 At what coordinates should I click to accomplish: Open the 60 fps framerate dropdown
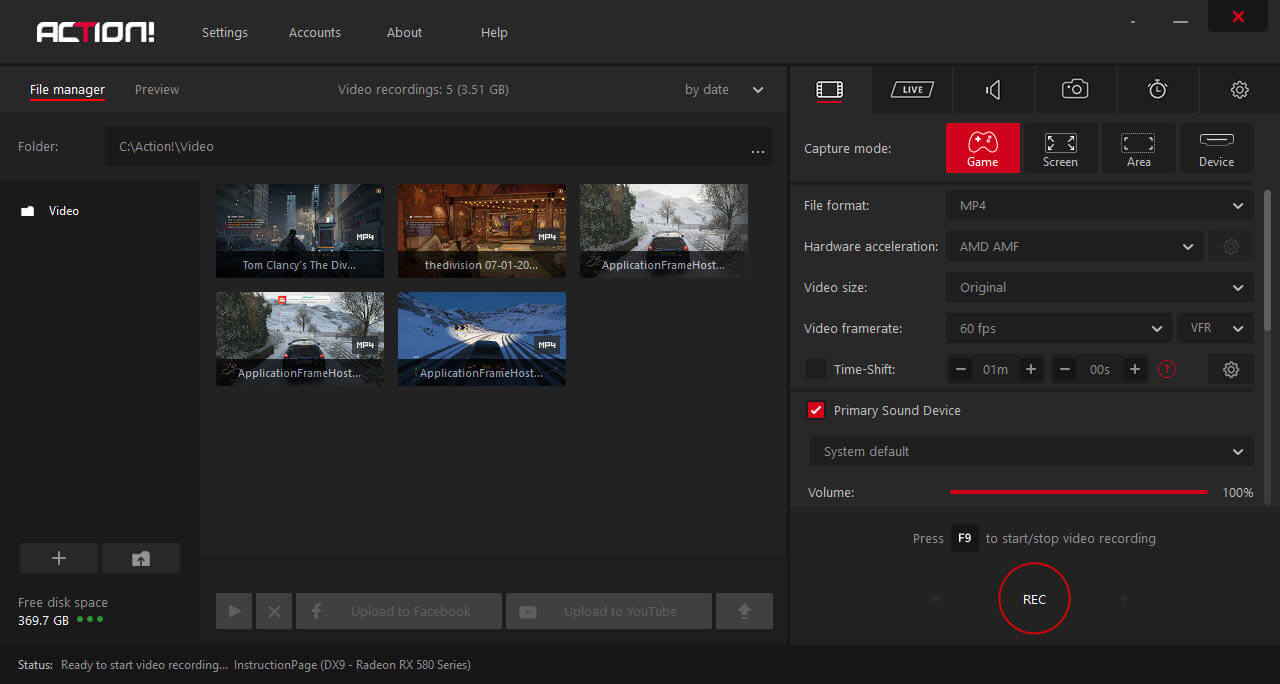click(1059, 329)
